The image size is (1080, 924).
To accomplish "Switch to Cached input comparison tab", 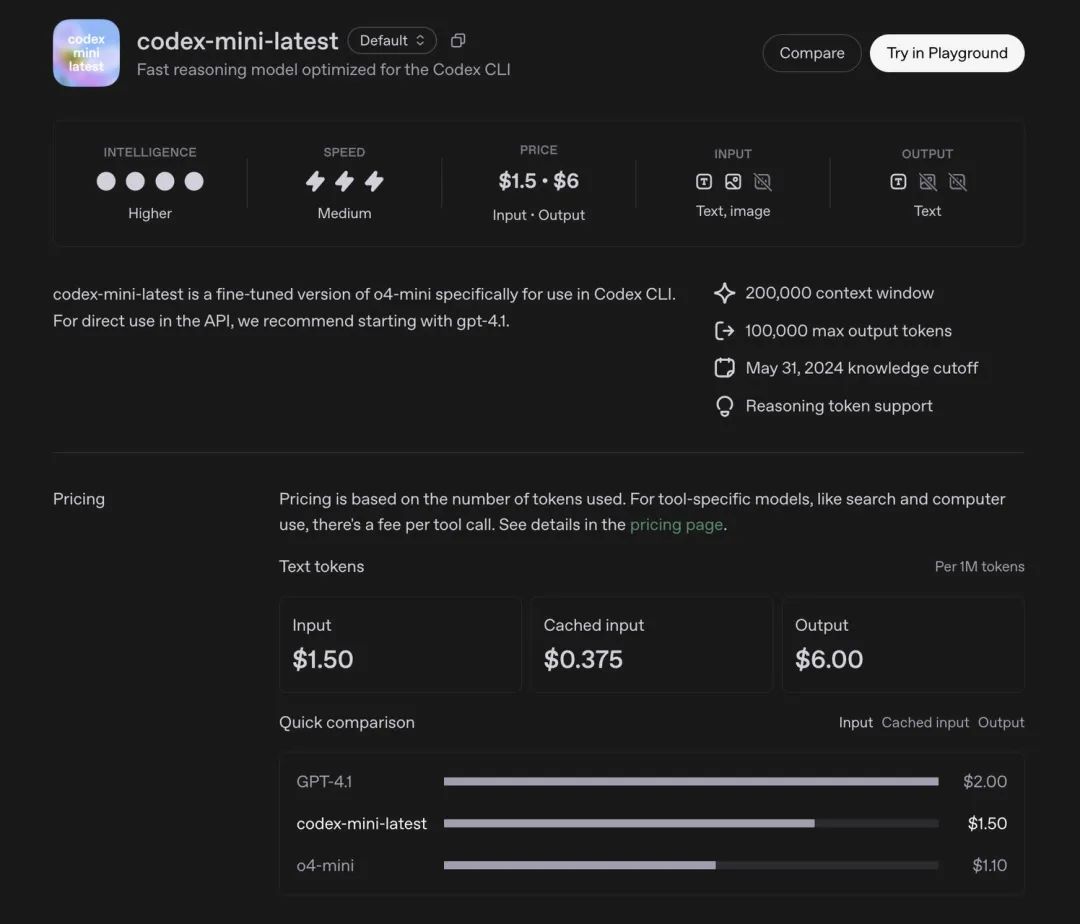I will click(925, 722).
